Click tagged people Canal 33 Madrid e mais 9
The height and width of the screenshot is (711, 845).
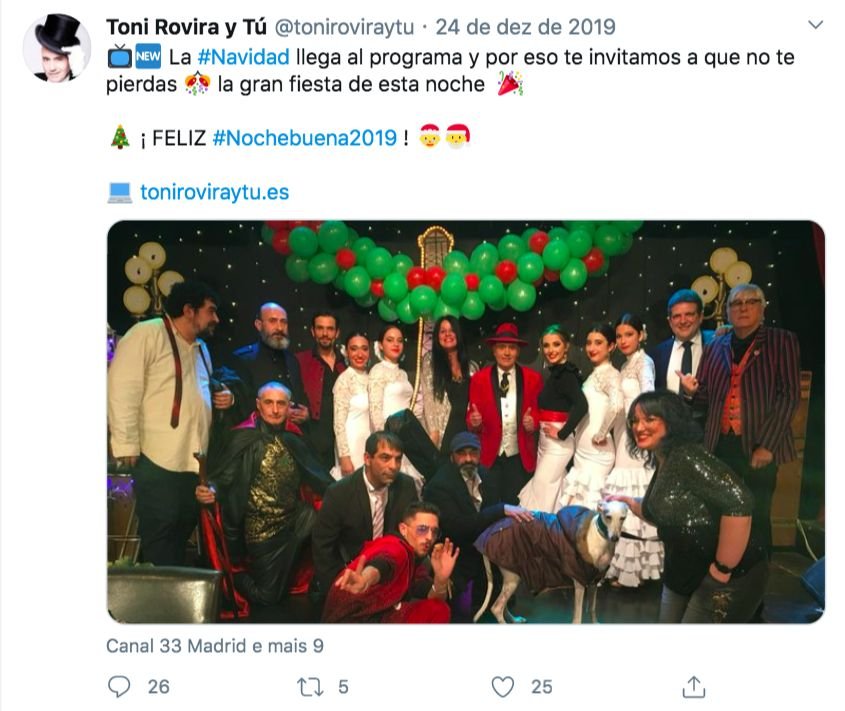pos(214,646)
